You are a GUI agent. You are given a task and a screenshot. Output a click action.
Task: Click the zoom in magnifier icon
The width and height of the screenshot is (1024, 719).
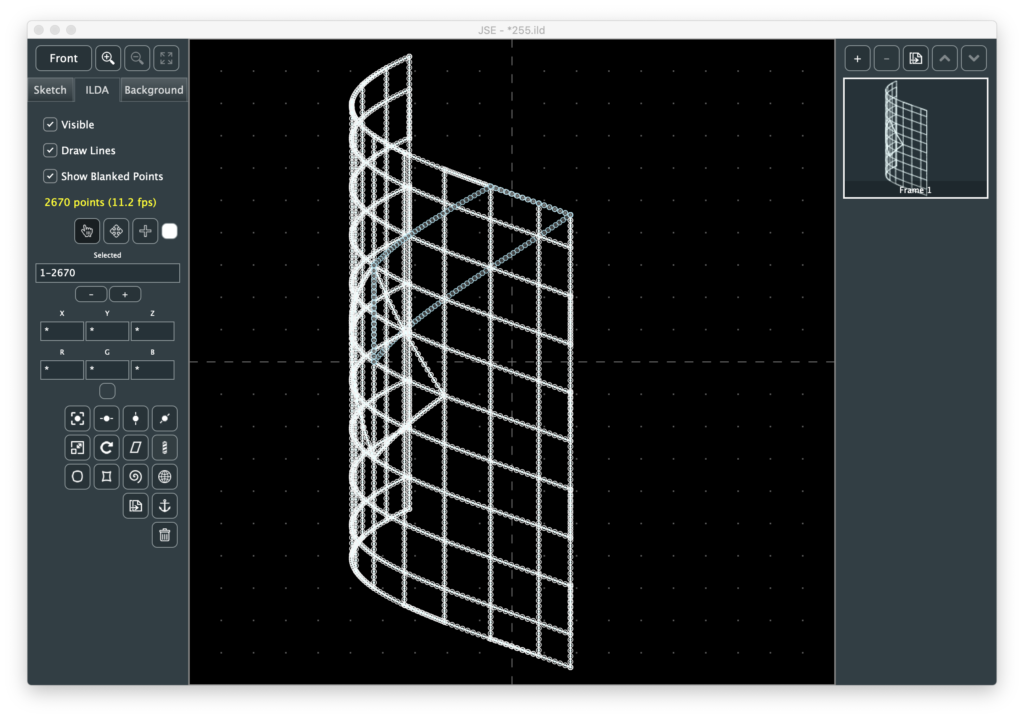point(108,58)
